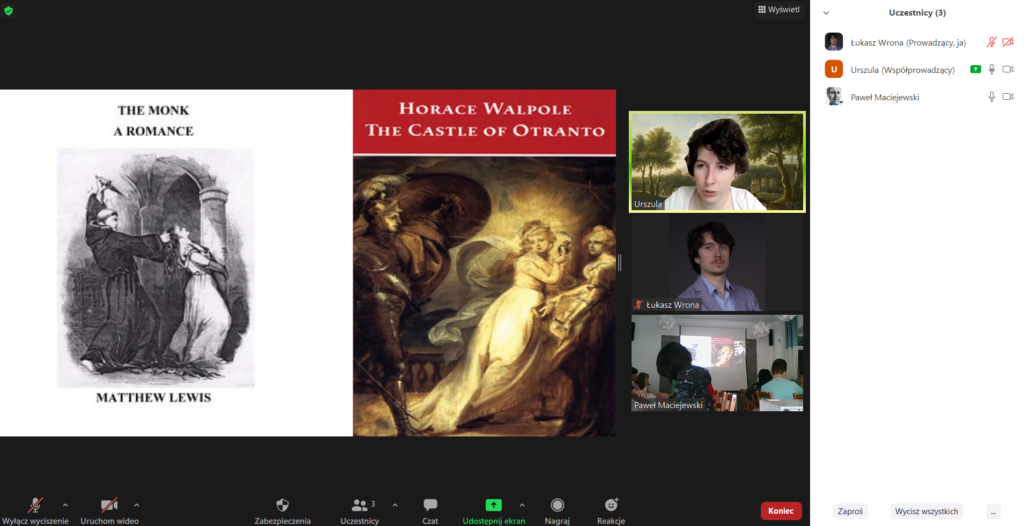The width and height of the screenshot is (1024, 526).
Task: Start recording with the Nagraj icon
Action: click(x=557, y=505)
